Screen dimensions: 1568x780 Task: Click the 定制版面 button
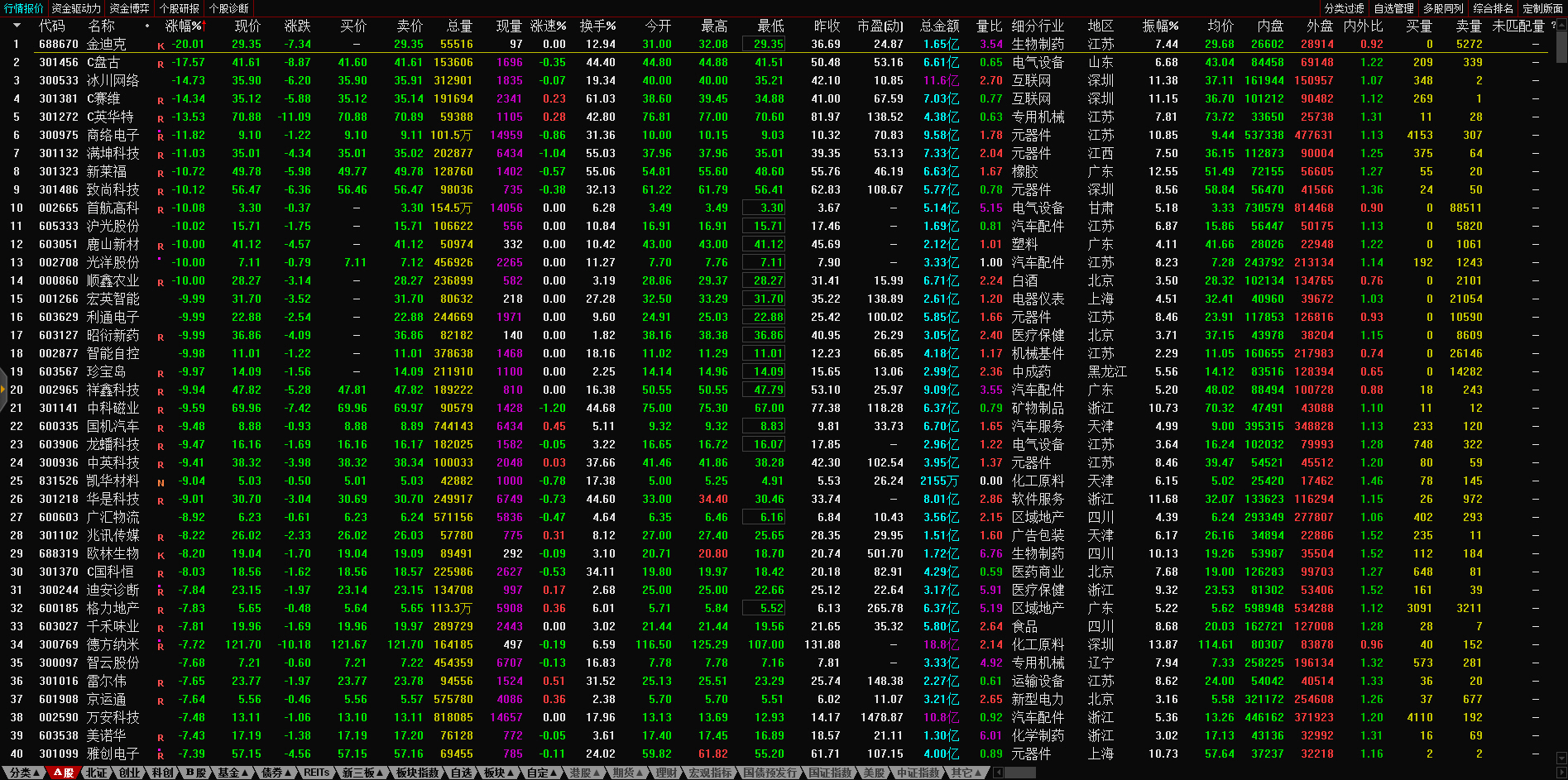tap(1542, 8)
